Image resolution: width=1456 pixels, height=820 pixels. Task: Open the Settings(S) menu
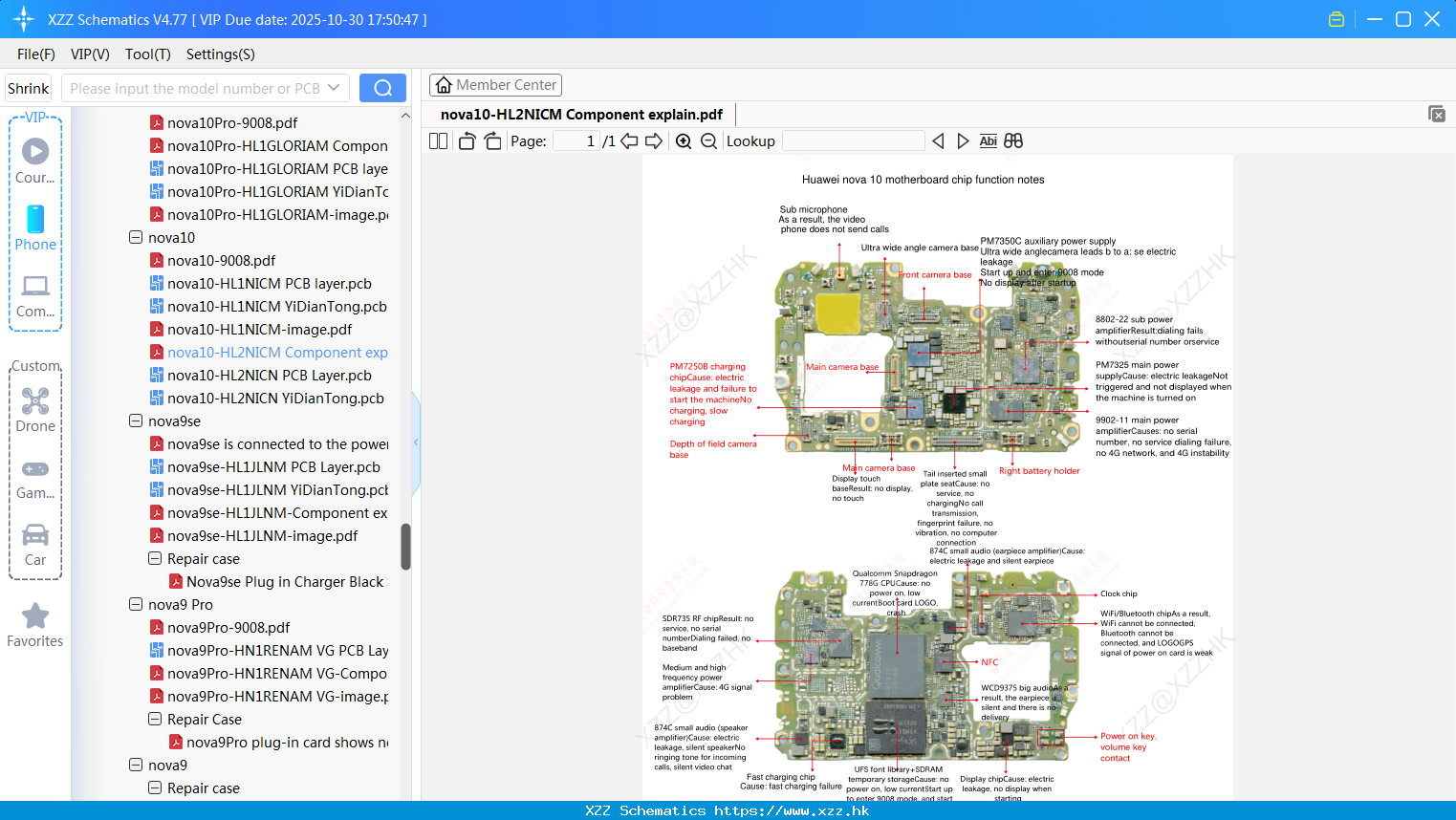pyautogui.click(x=221, y=54)
